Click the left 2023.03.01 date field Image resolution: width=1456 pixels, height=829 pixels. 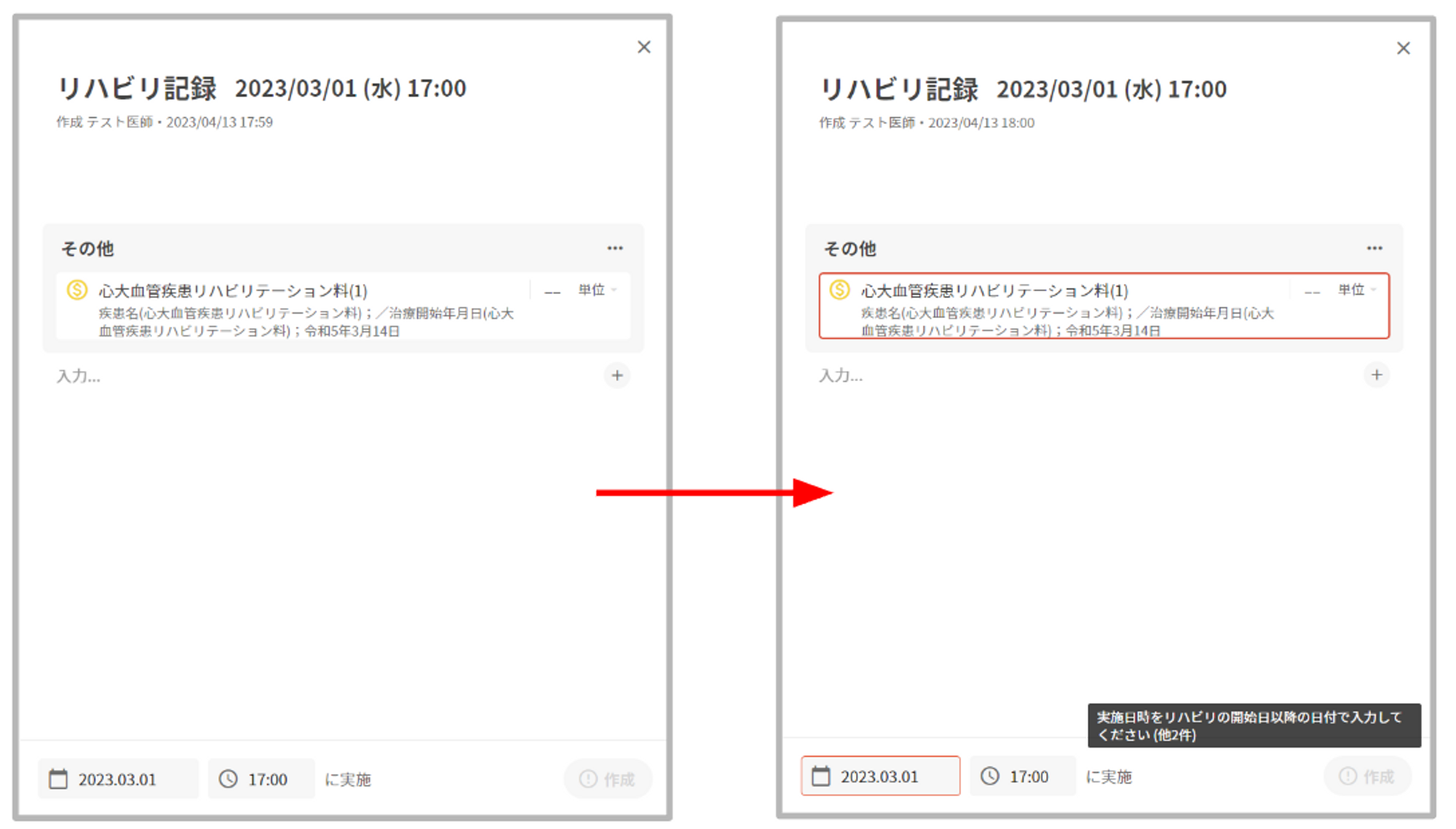tap(118, 780)
